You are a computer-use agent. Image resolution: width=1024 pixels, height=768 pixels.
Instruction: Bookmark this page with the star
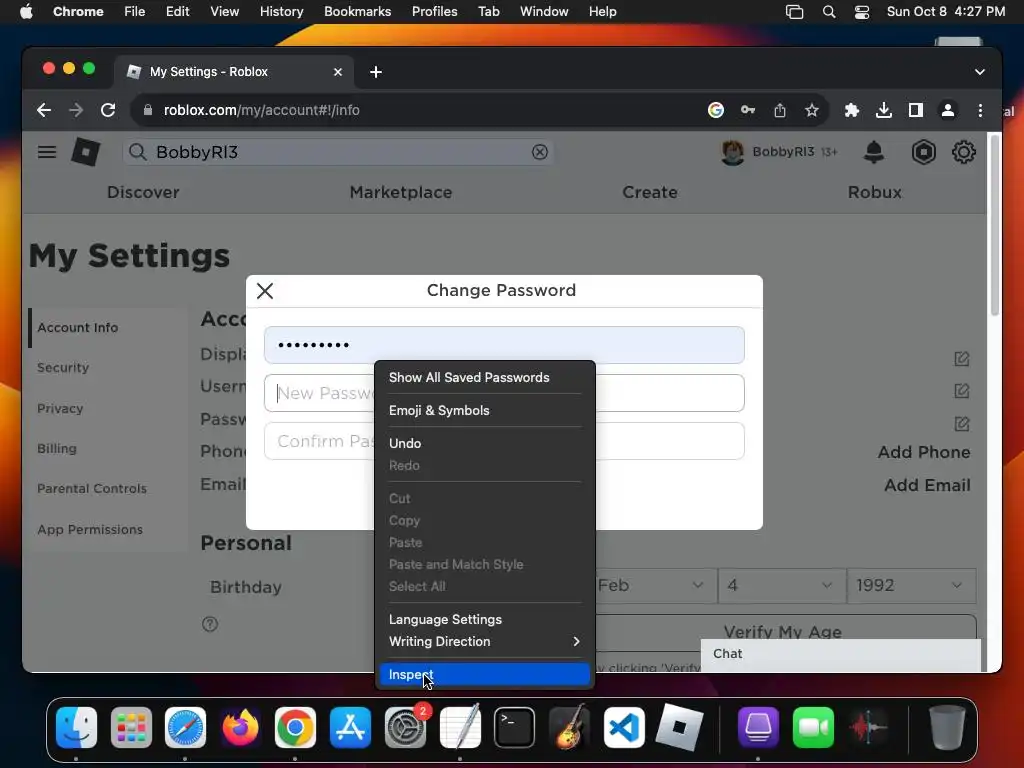coord(812,110)
